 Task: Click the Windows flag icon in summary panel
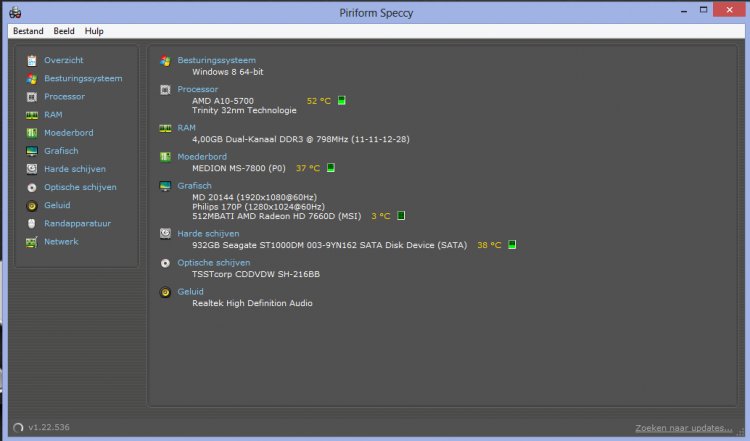point(165,61)
